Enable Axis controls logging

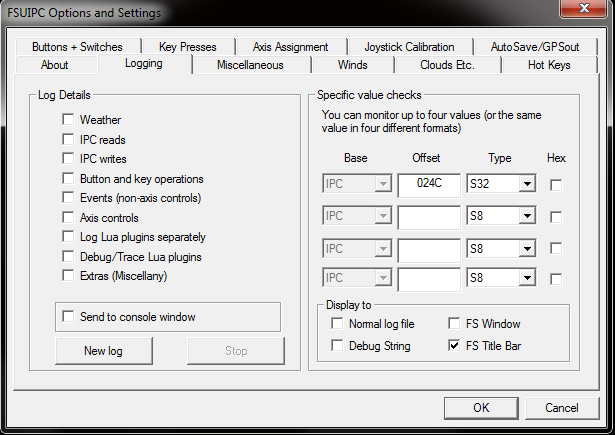68,217
